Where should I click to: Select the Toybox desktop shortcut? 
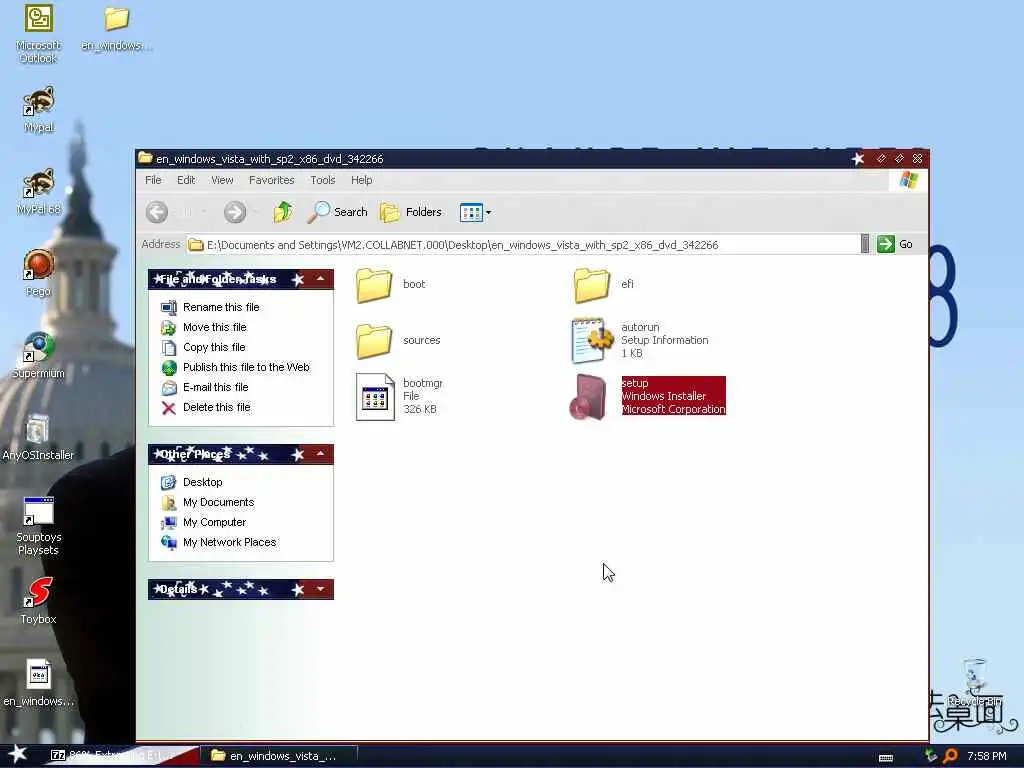[39, 601]
